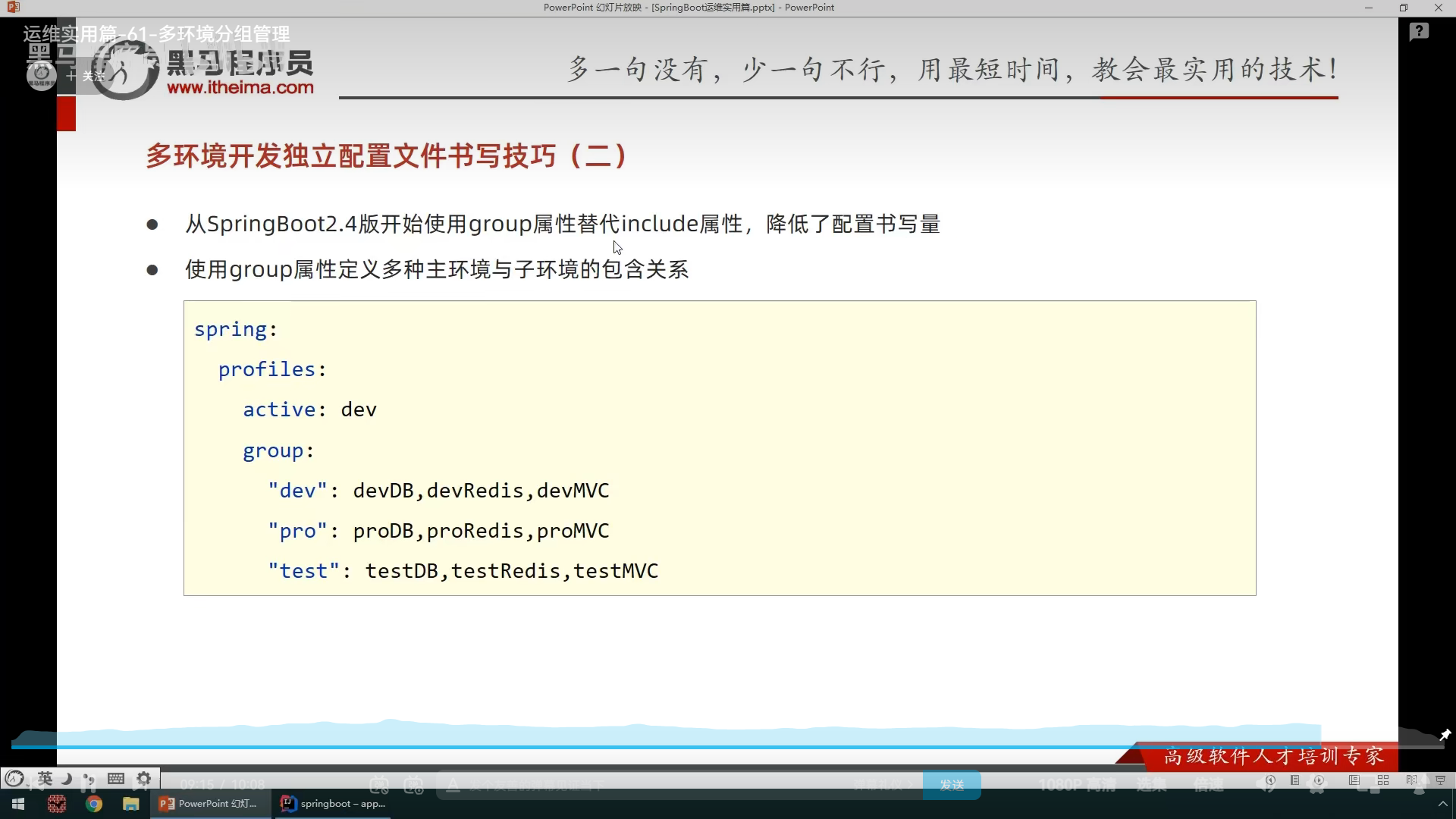The width and height of the screenshot is (1456, 819).
Task: Open IME settings gear icon
Action: coord(143,778)
